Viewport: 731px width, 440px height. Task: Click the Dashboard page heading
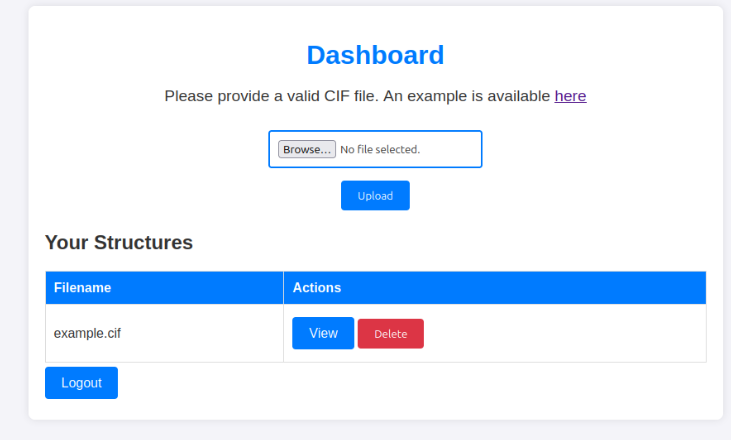coord(375,55)
